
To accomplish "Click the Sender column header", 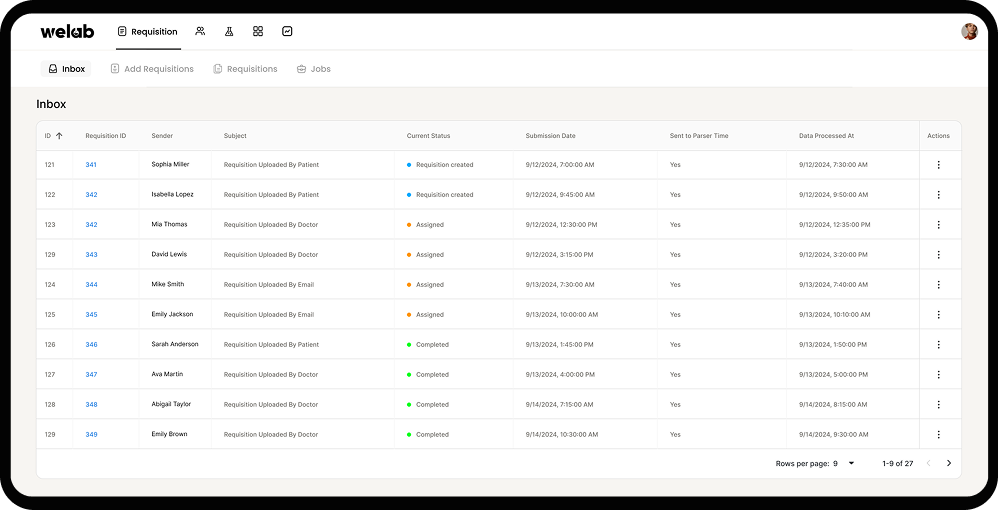I will coord(162,136).
